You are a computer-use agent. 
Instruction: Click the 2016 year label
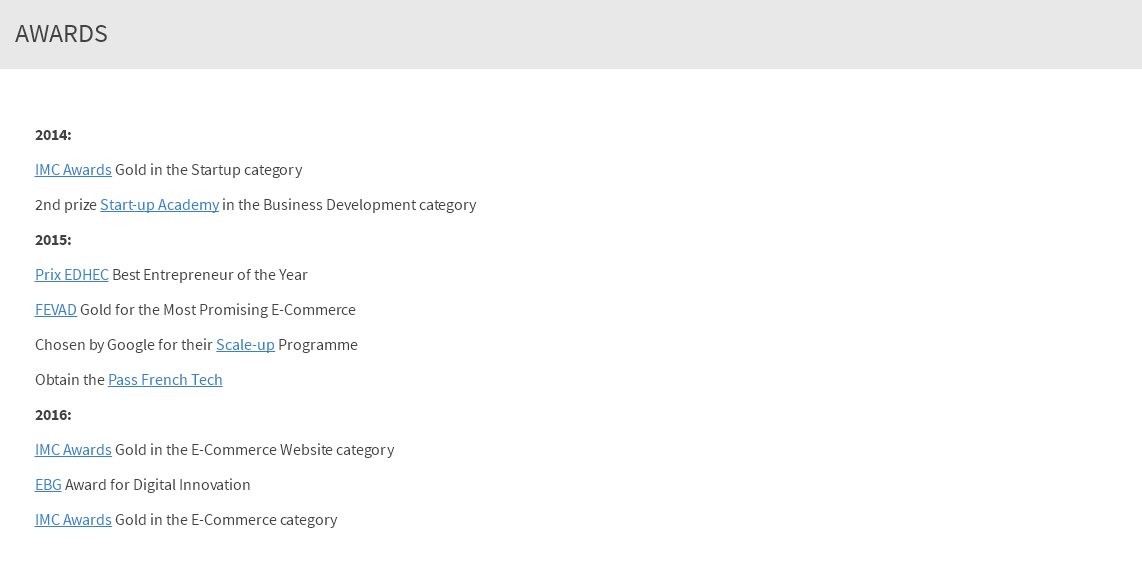(53, 415)
